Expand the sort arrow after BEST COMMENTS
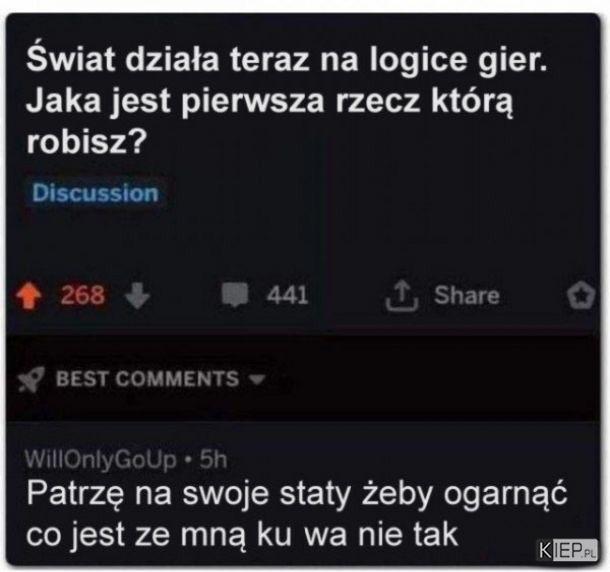Image resolution: width=610 pixels, height=572 pixels. [256, 379]
